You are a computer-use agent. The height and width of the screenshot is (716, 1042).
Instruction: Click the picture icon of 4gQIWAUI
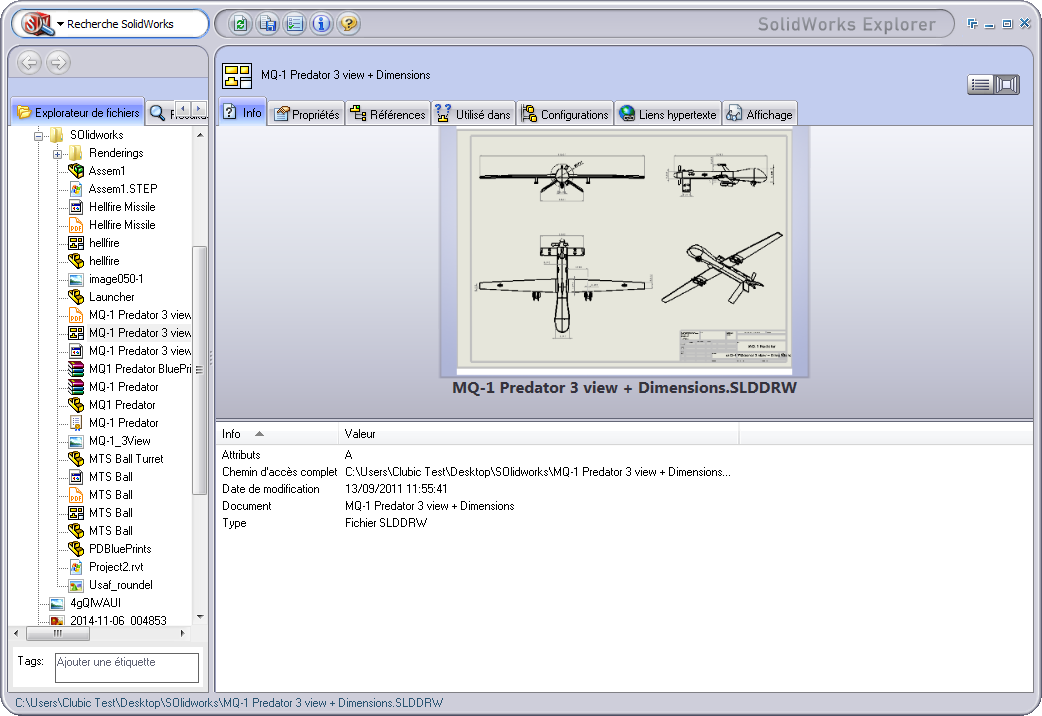click(x=58, y=603)
